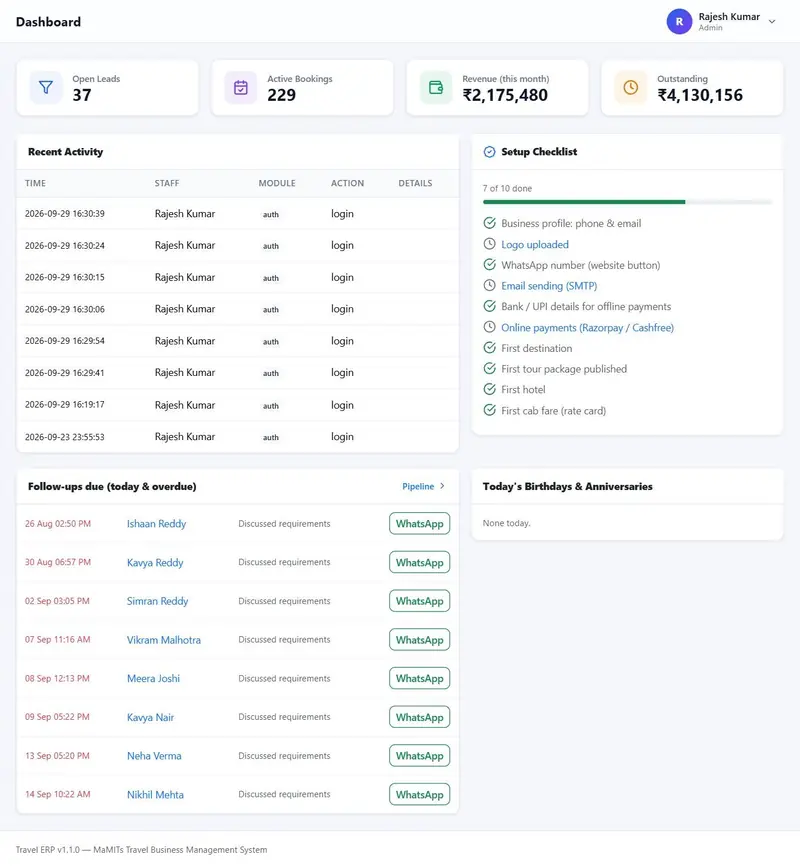
Task: Click the Travel ERP v1.1.0 footer text
Action: [141, 849]
